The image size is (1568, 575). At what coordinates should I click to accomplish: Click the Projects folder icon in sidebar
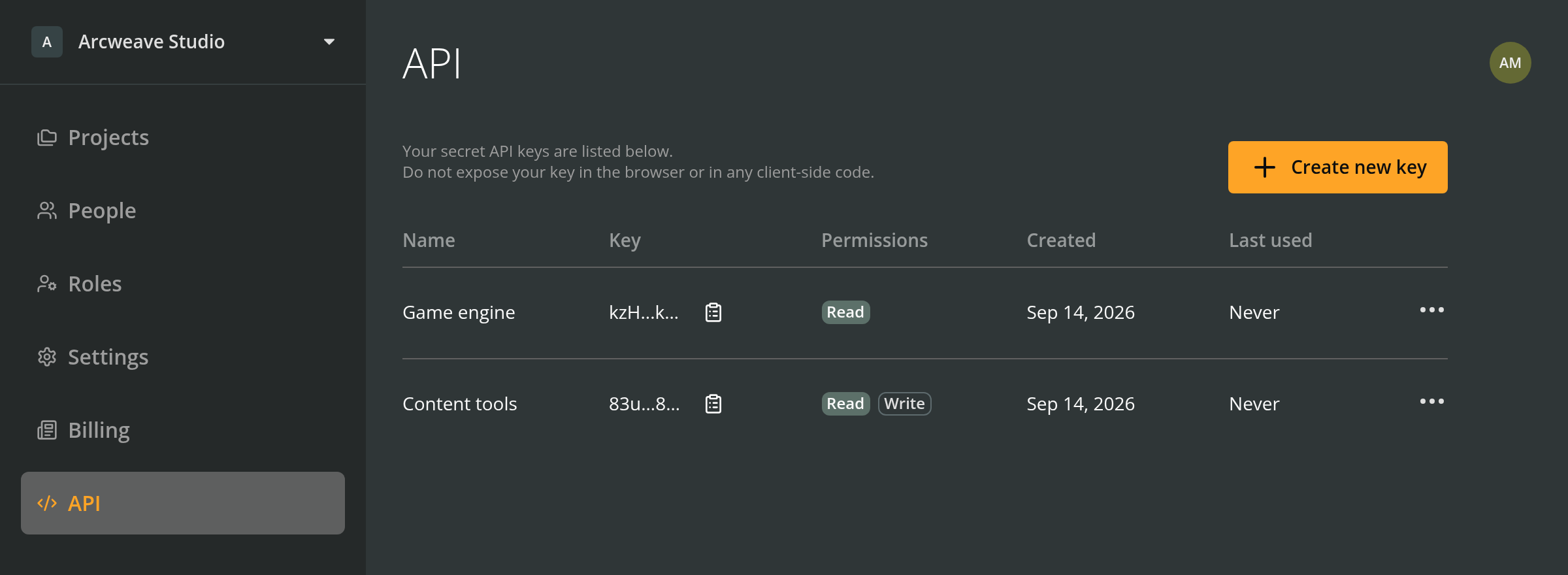point(47,138)
